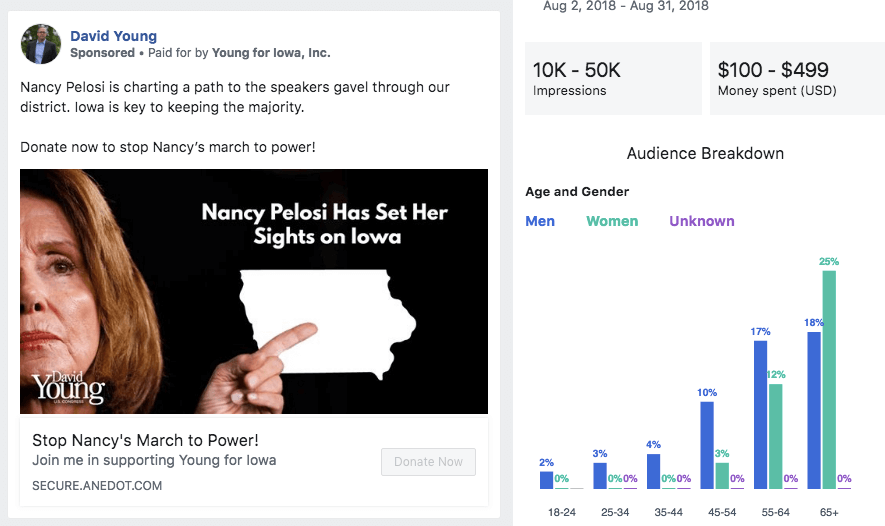The width and height of the screenshot is (885, 526).
Task: Click the 25% women bar for 65+
Action: pos(829,380)
